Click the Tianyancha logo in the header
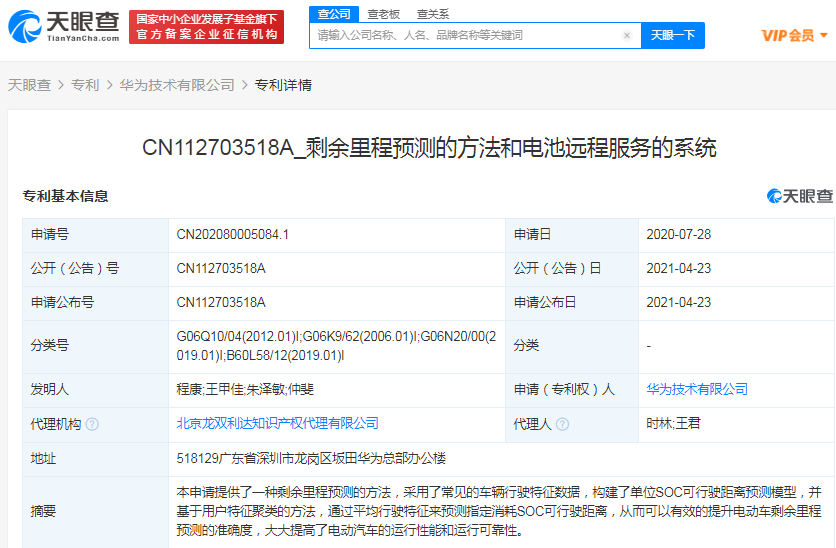 pos(66,27)
